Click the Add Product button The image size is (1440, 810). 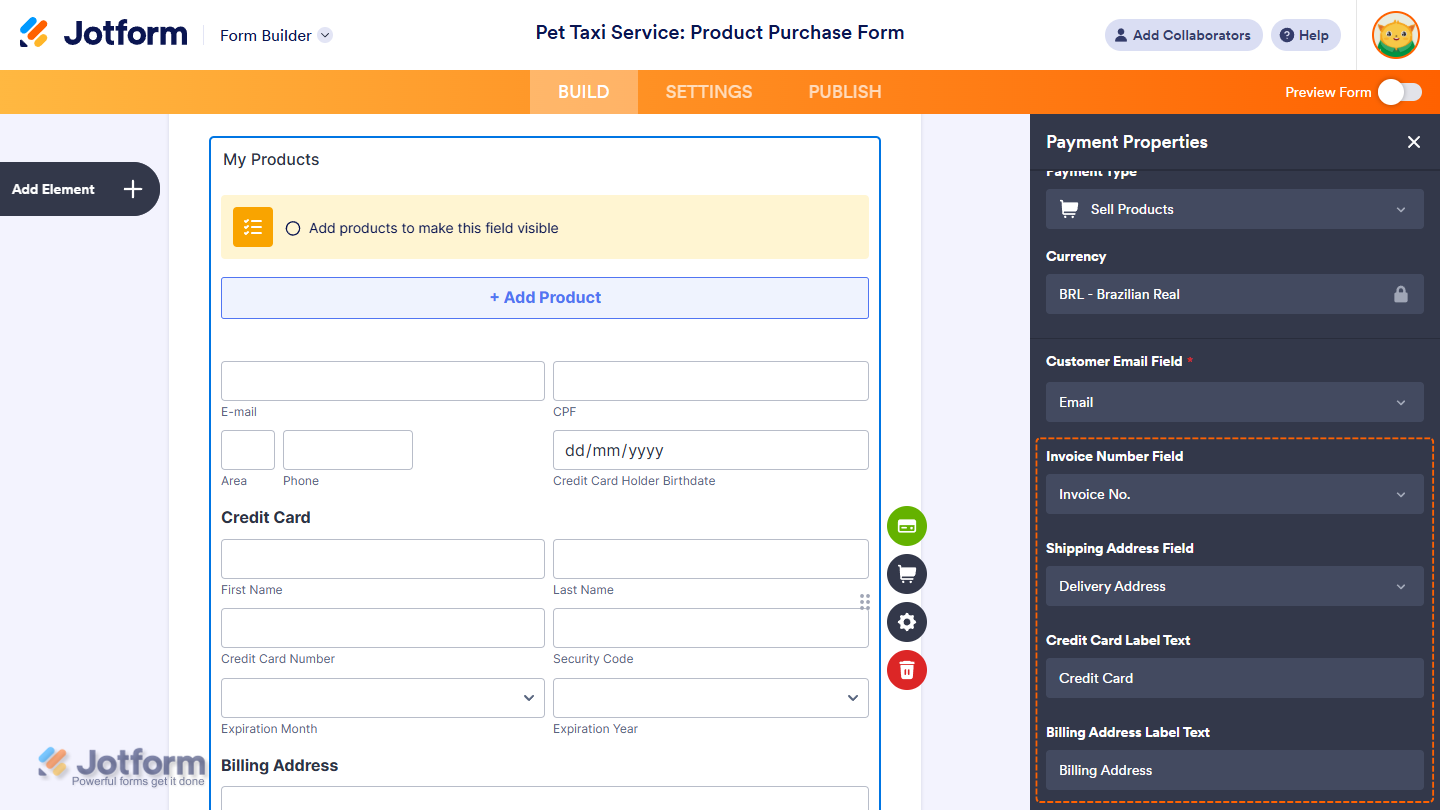tap(545, 298)
